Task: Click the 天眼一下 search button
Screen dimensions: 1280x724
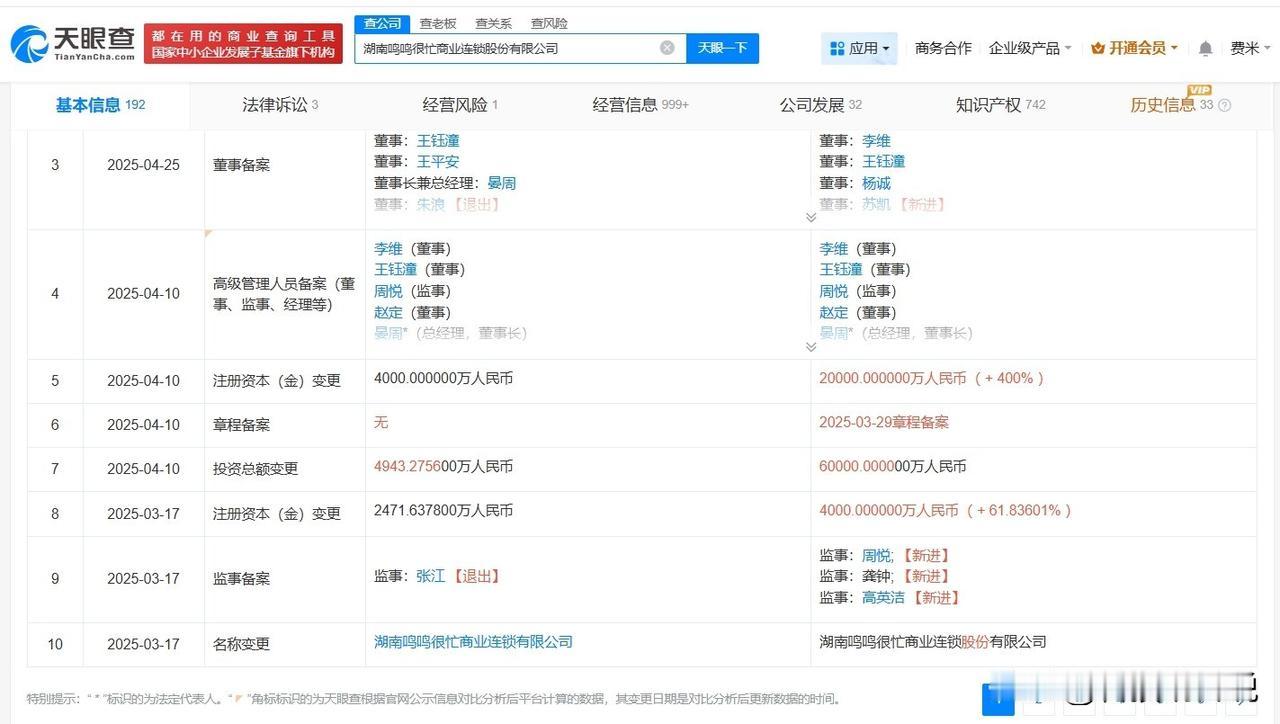Action: pos(722,48)
